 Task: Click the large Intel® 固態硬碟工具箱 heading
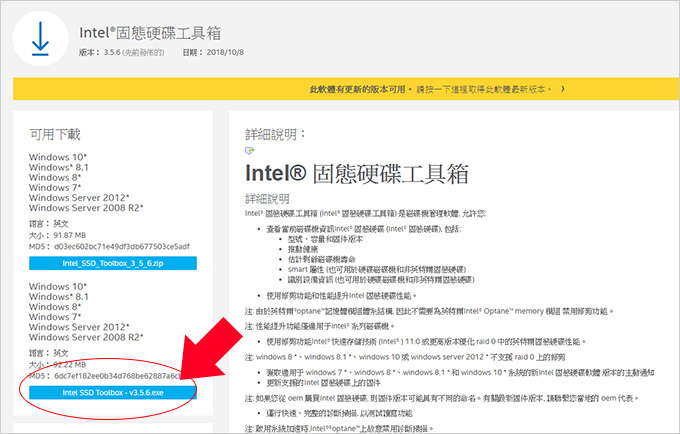point(357,173)
